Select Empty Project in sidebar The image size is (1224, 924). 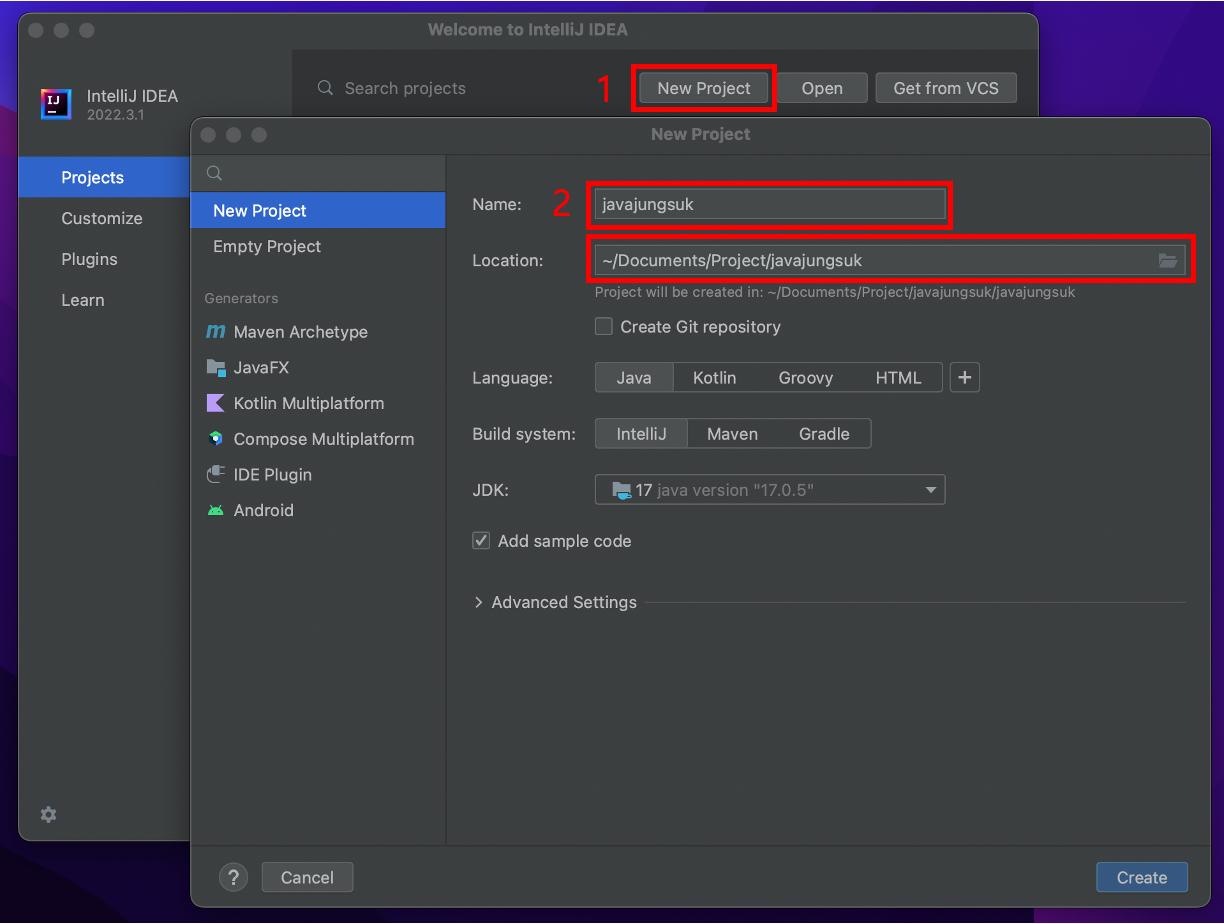click(x=318, y=246)
